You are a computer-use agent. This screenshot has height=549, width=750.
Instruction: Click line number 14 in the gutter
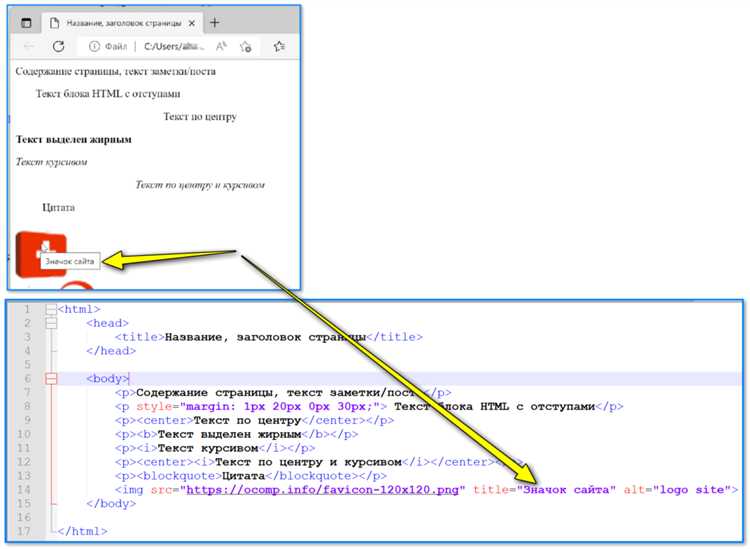tap(23, 490)
